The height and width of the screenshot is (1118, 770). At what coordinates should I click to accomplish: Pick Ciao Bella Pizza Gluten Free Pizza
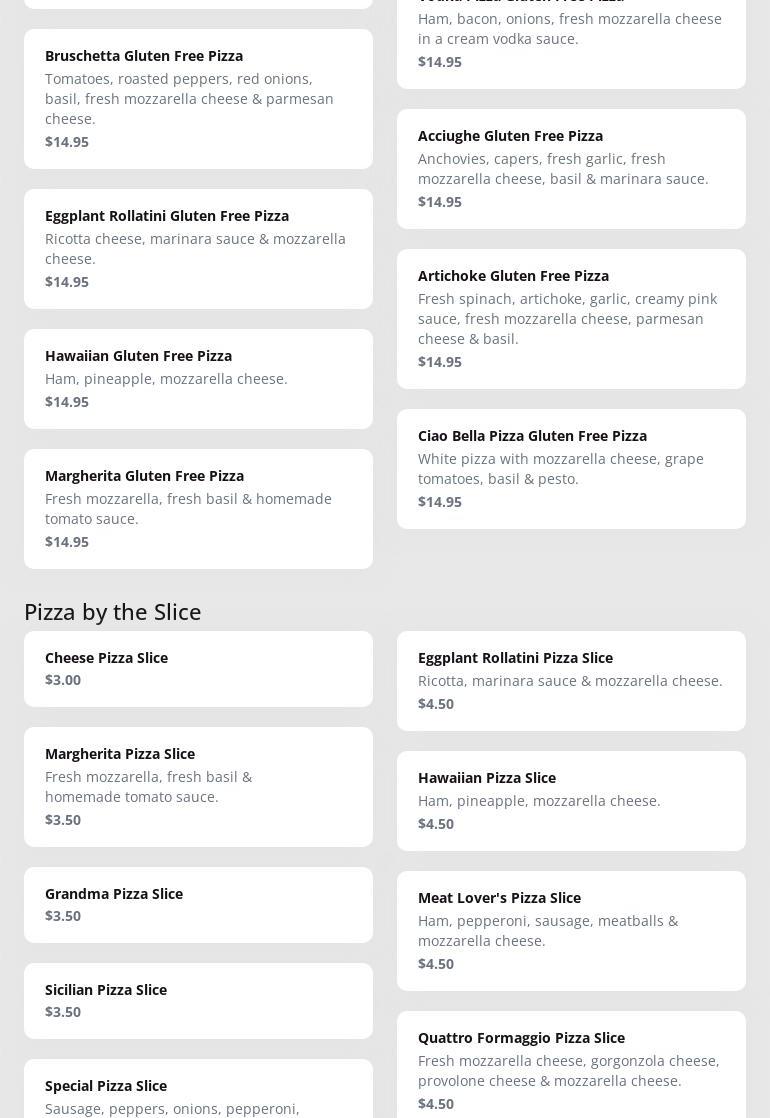coord(571,468)
